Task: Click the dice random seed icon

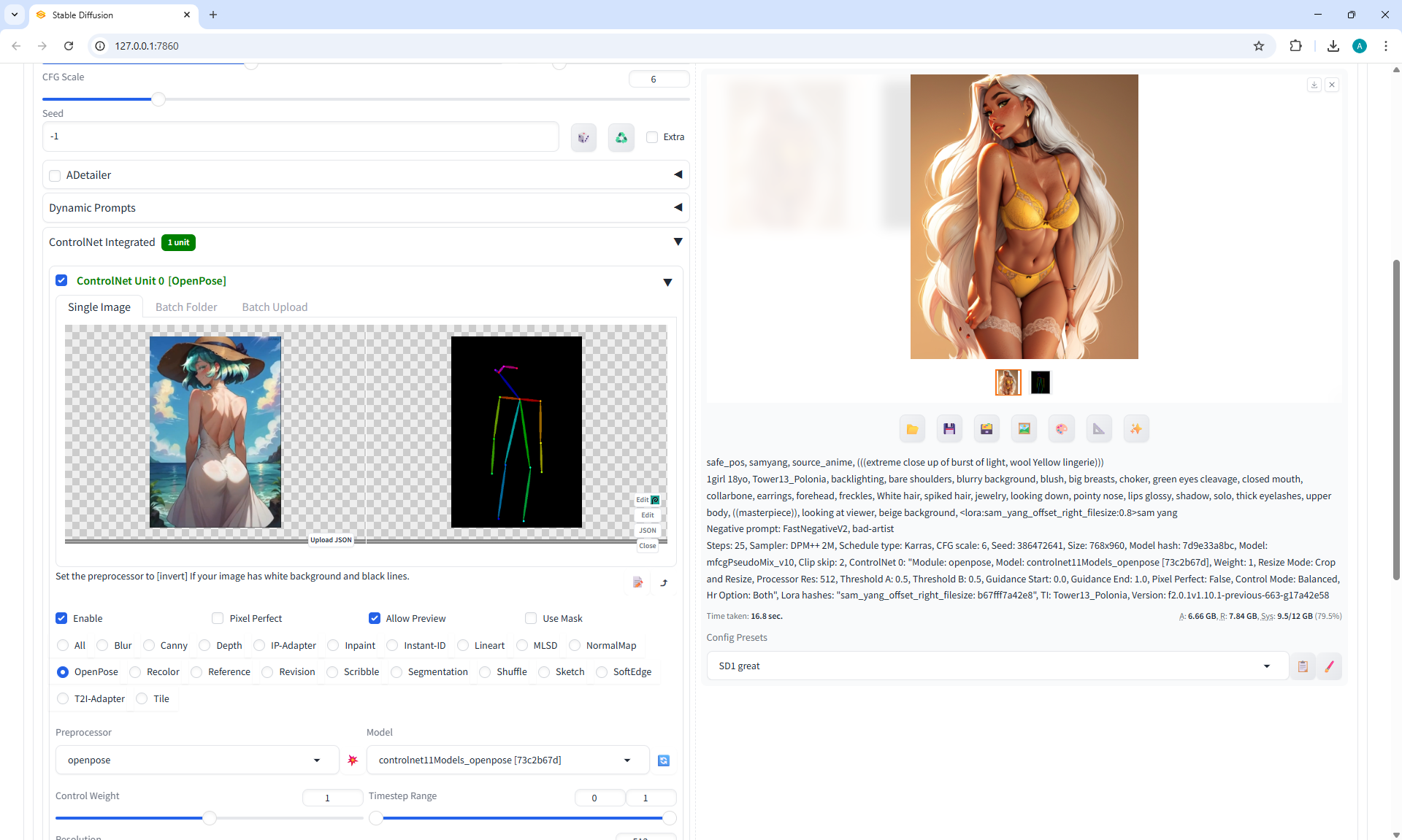Action: [x=583, y=137]
